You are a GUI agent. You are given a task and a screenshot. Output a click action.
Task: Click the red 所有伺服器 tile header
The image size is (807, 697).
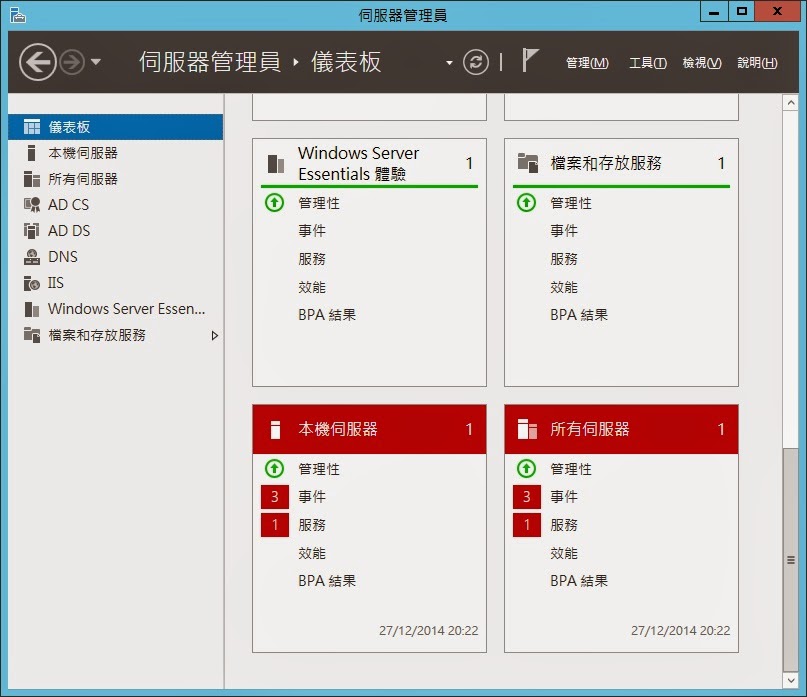tap(621, 429)
